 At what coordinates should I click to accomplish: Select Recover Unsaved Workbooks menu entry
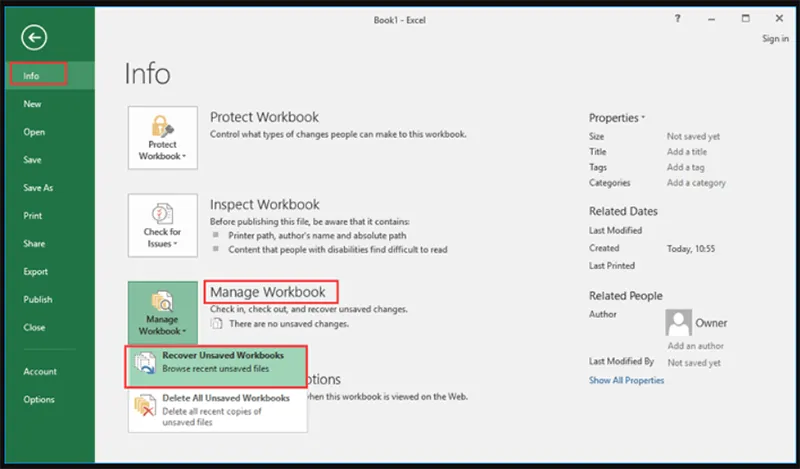(216, 366)
